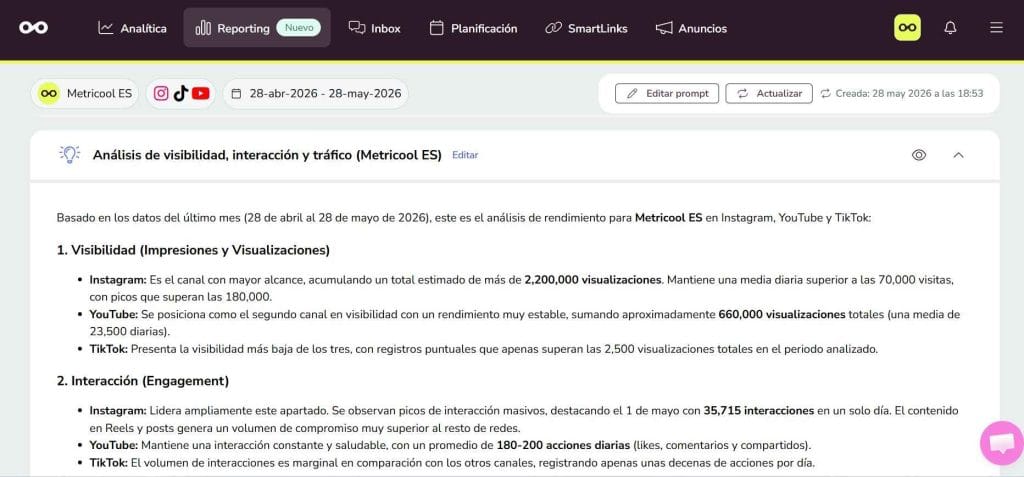This screenshot has height=477, width=1024.
Task: Click '2,200,000 visualizaciones' bold text
Action: (593, 280)
